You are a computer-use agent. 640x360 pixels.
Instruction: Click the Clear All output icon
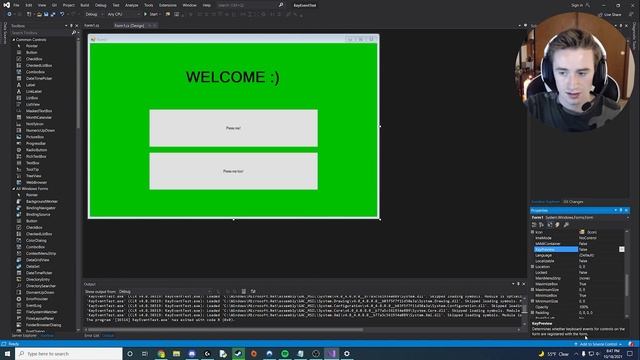click(x=244, y=291)
